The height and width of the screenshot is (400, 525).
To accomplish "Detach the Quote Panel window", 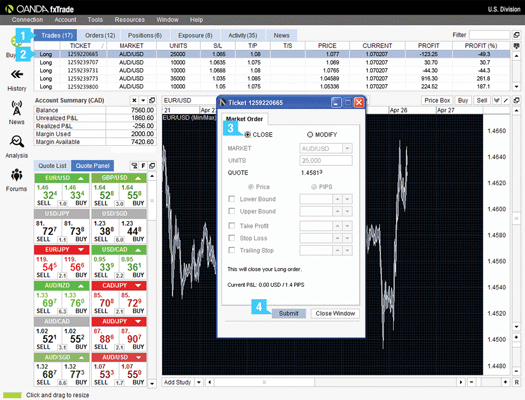I will point(152,165).
